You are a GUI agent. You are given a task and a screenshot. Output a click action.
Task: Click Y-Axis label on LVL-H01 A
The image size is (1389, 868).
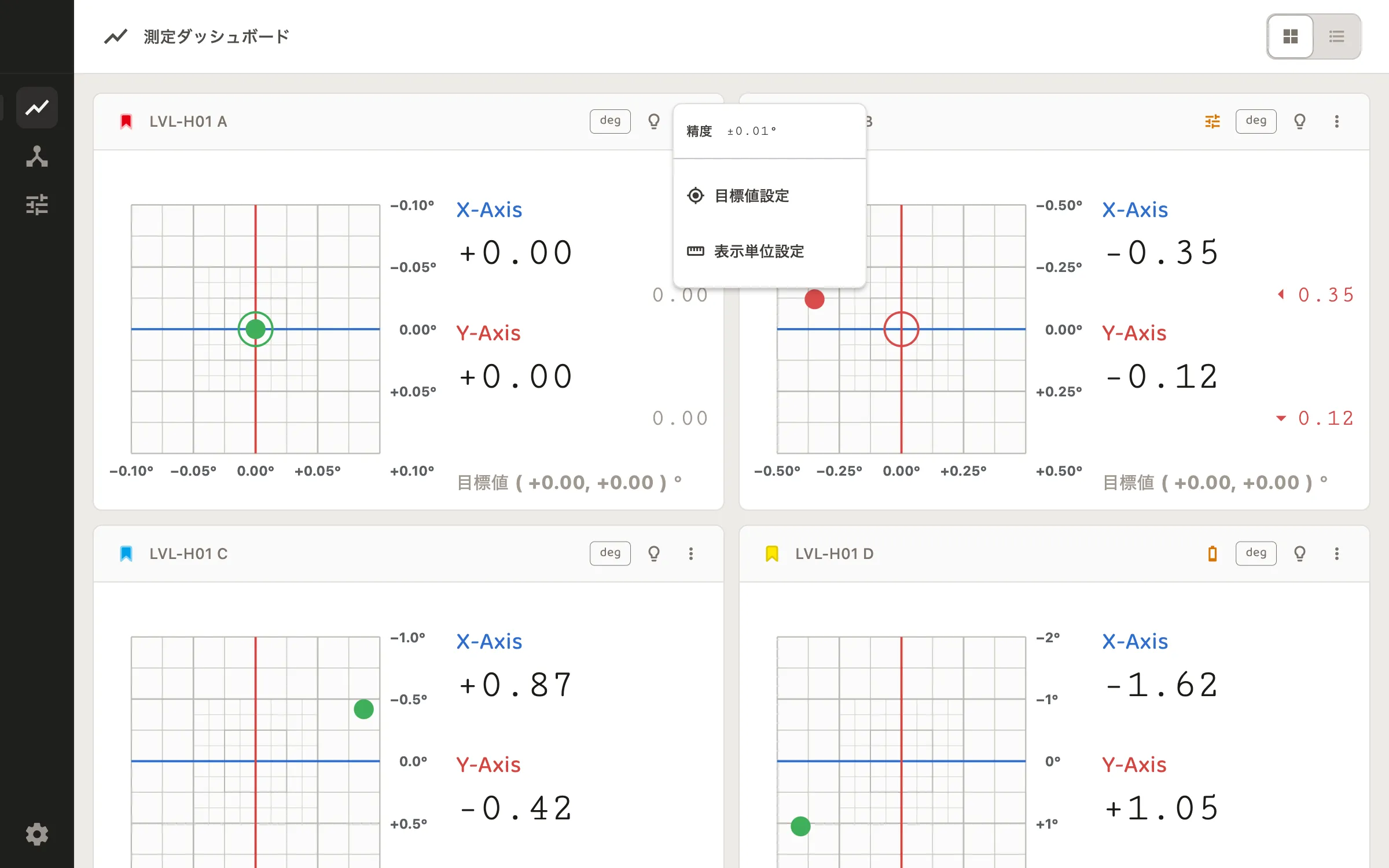488,333
